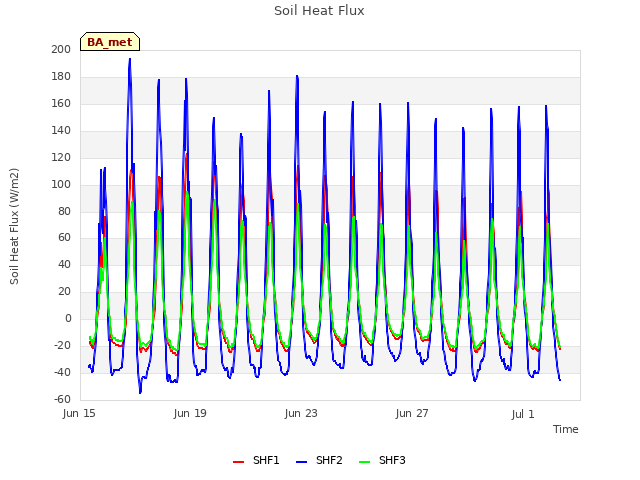Click the 200 y-axis tick label
This screenshot has width=640, height=480.
point(61,49)
